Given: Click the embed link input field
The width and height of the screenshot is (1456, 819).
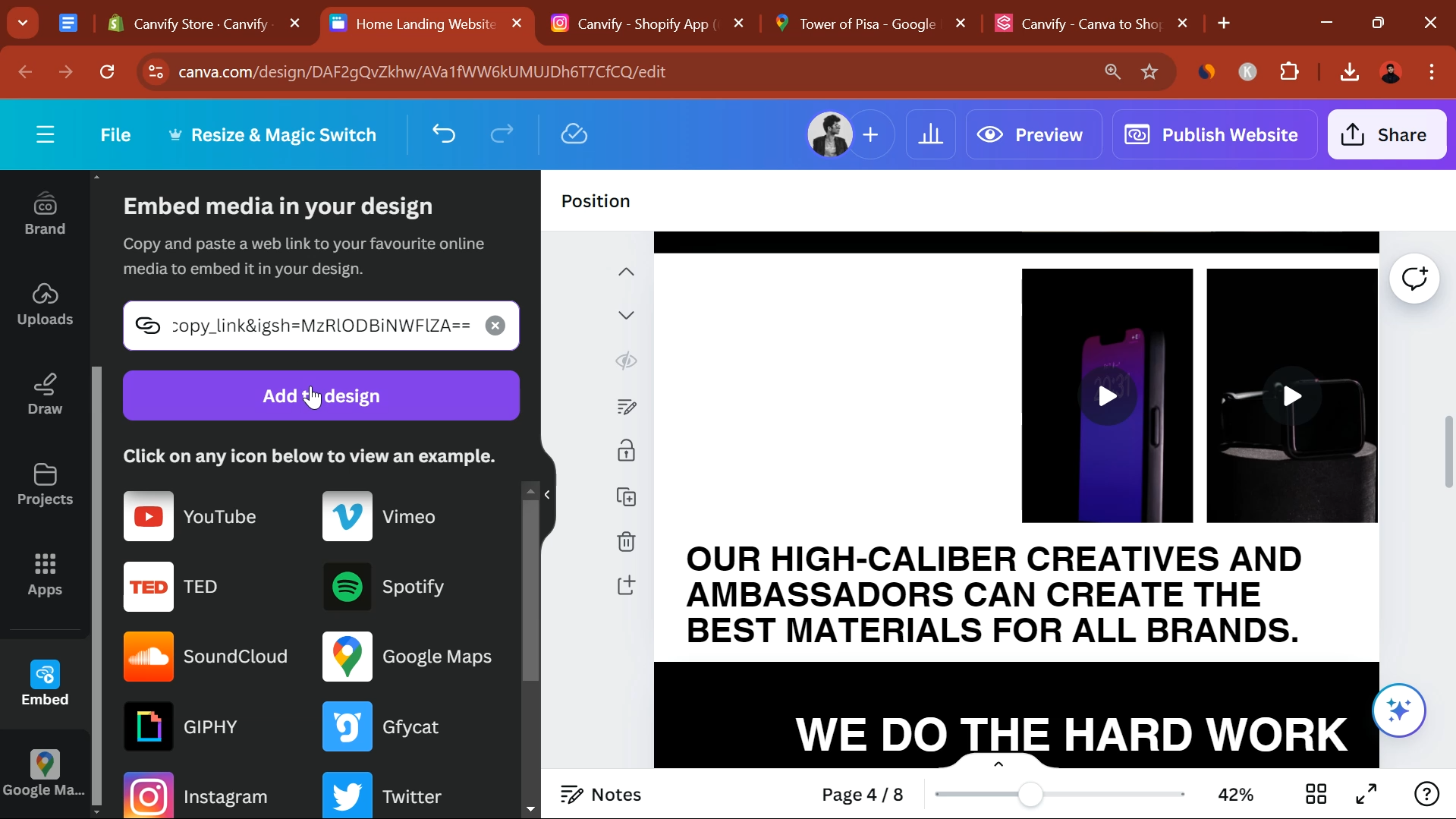Looking at the screenshot, I should point(321,326).
